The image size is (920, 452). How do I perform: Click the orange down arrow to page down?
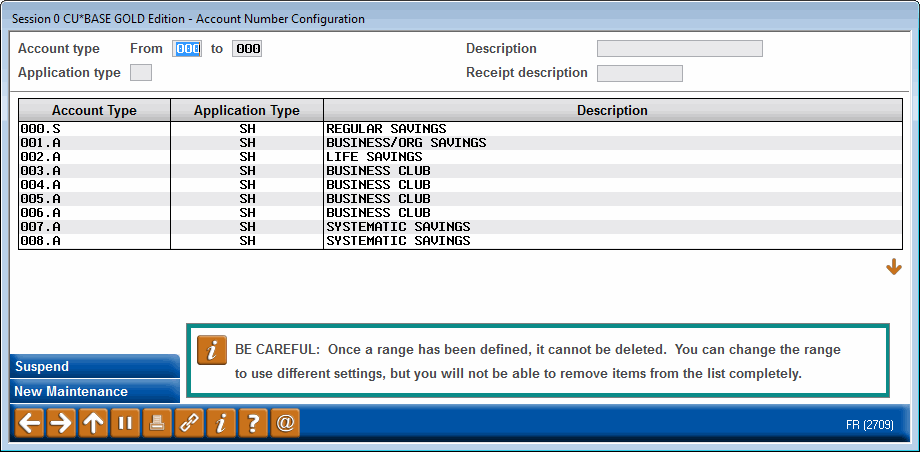894,268
